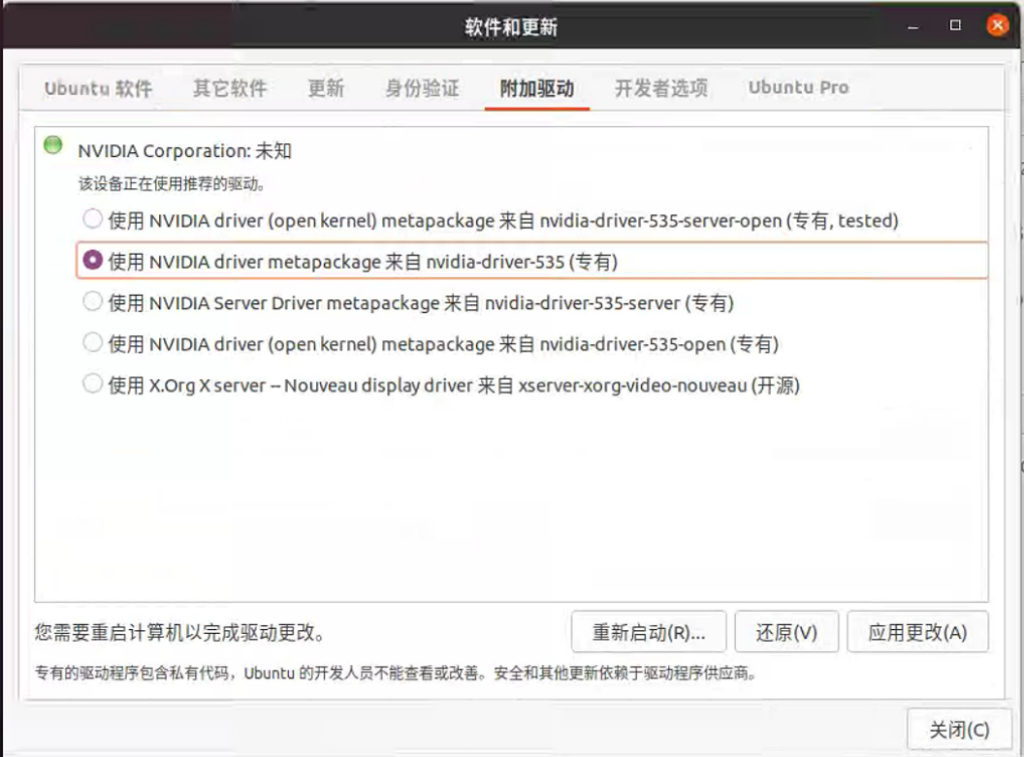Choose the nvidia-driver-535-server driver option
1024x757 pixels.
[92, 303]
